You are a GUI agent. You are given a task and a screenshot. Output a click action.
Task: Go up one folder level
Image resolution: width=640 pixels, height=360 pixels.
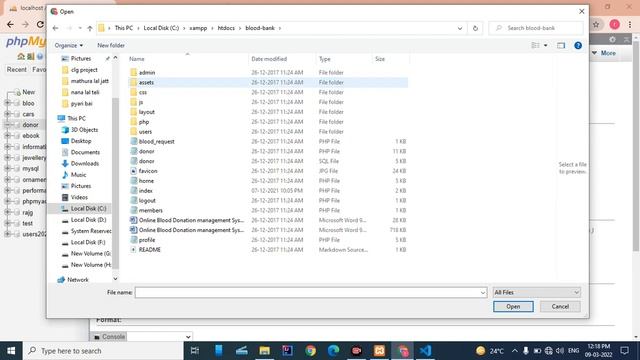click(90, 28)
